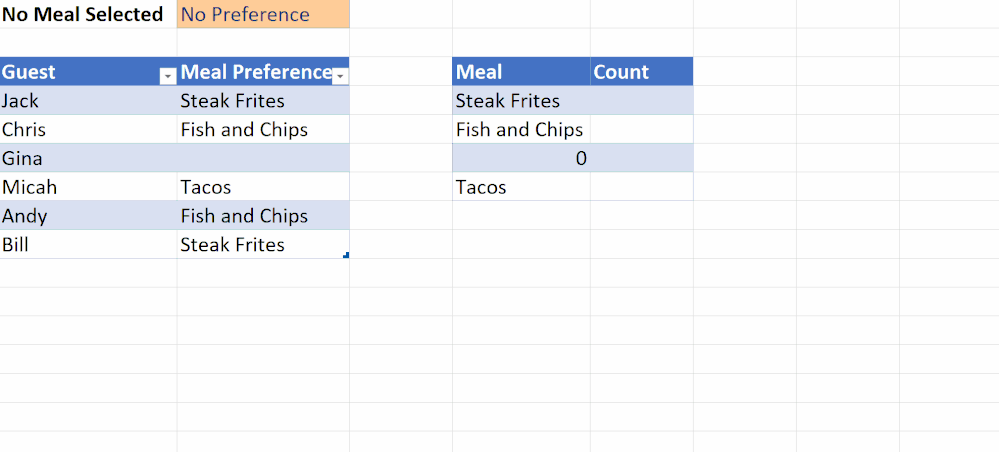The image size is (999, 452).
Task: Select Bill's Steak Frites meal preference cell
Action: click(263, 245)
